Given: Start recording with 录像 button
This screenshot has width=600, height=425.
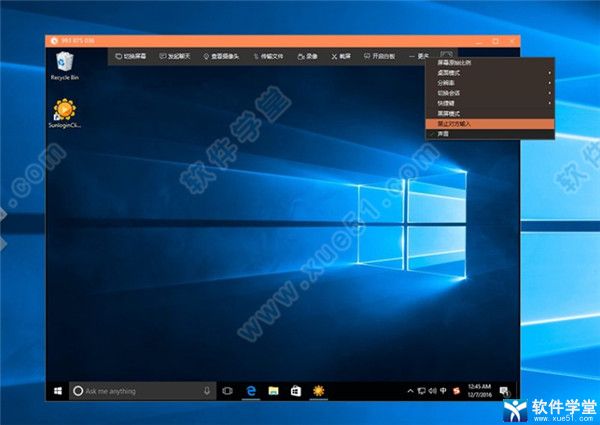Looking at the screenshot, I should (308, 56).
